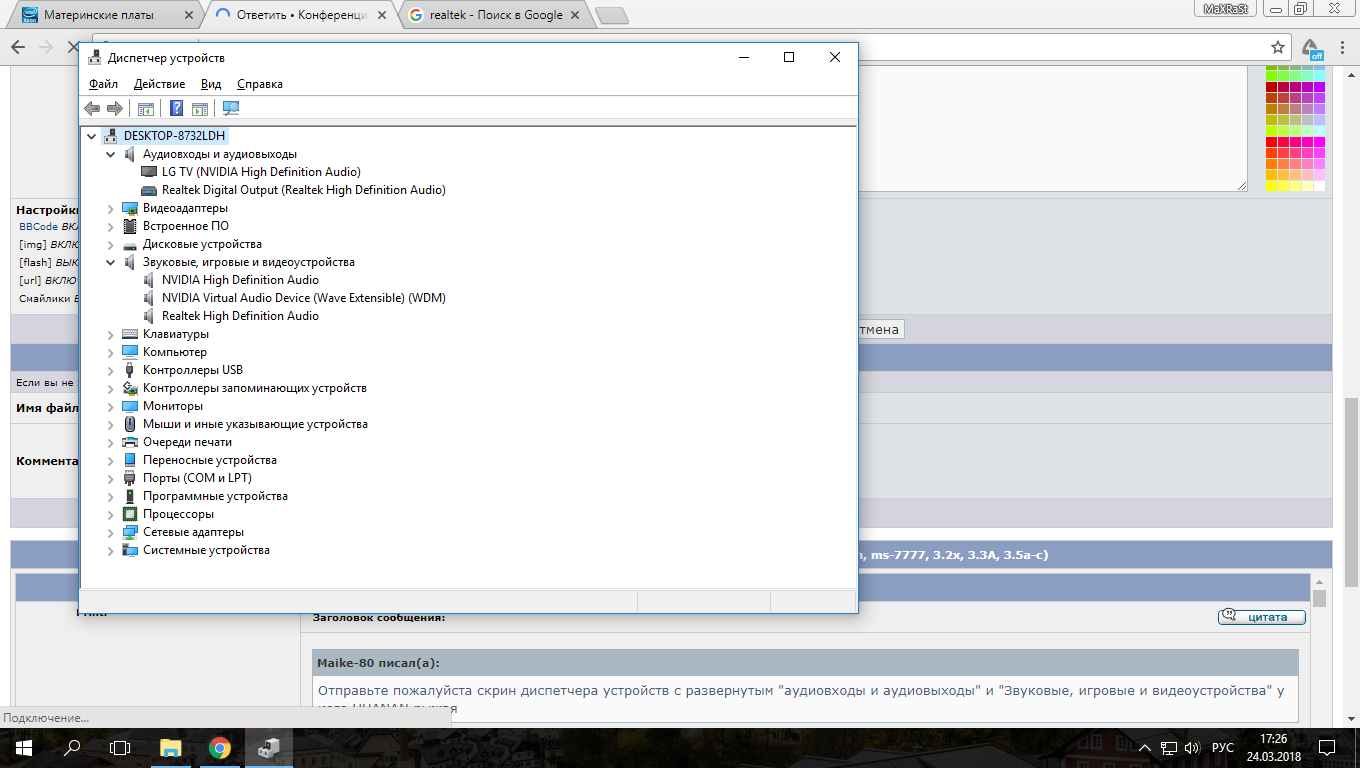
Task: Click the Контроллеры USB plug icon
Action: [129, 370]
